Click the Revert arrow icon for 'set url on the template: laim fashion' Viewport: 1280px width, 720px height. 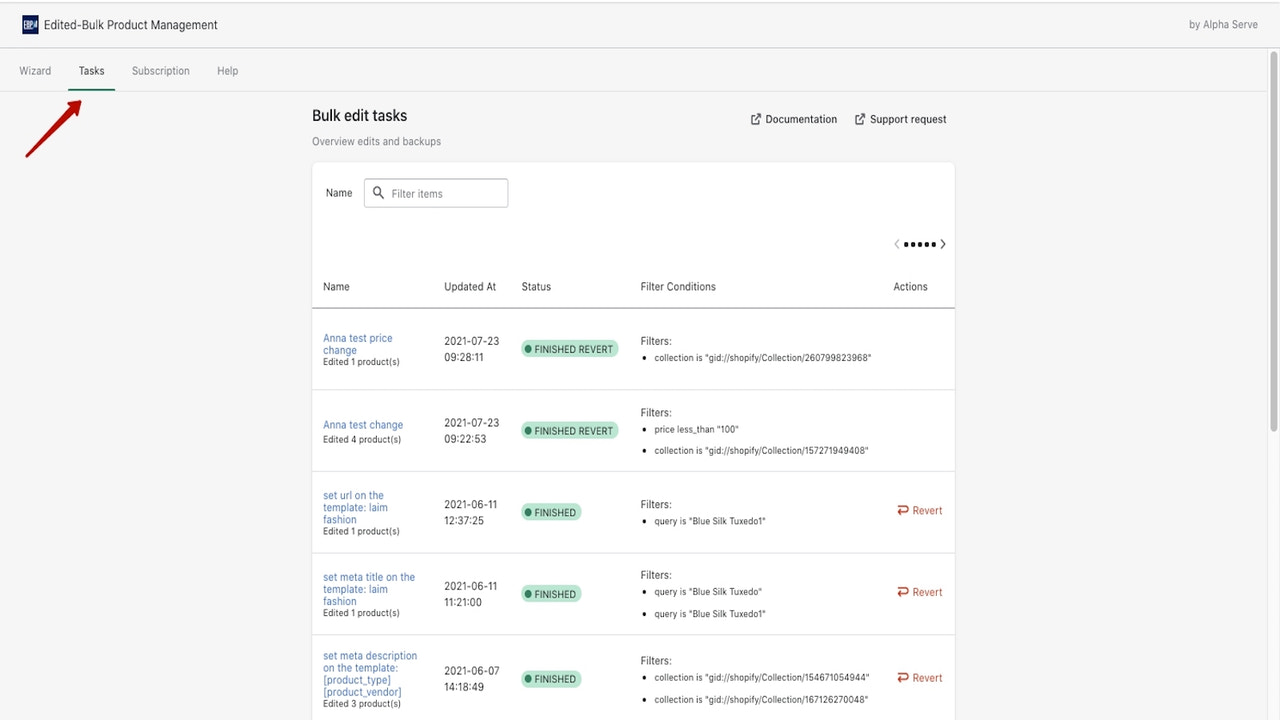[904, 510]
